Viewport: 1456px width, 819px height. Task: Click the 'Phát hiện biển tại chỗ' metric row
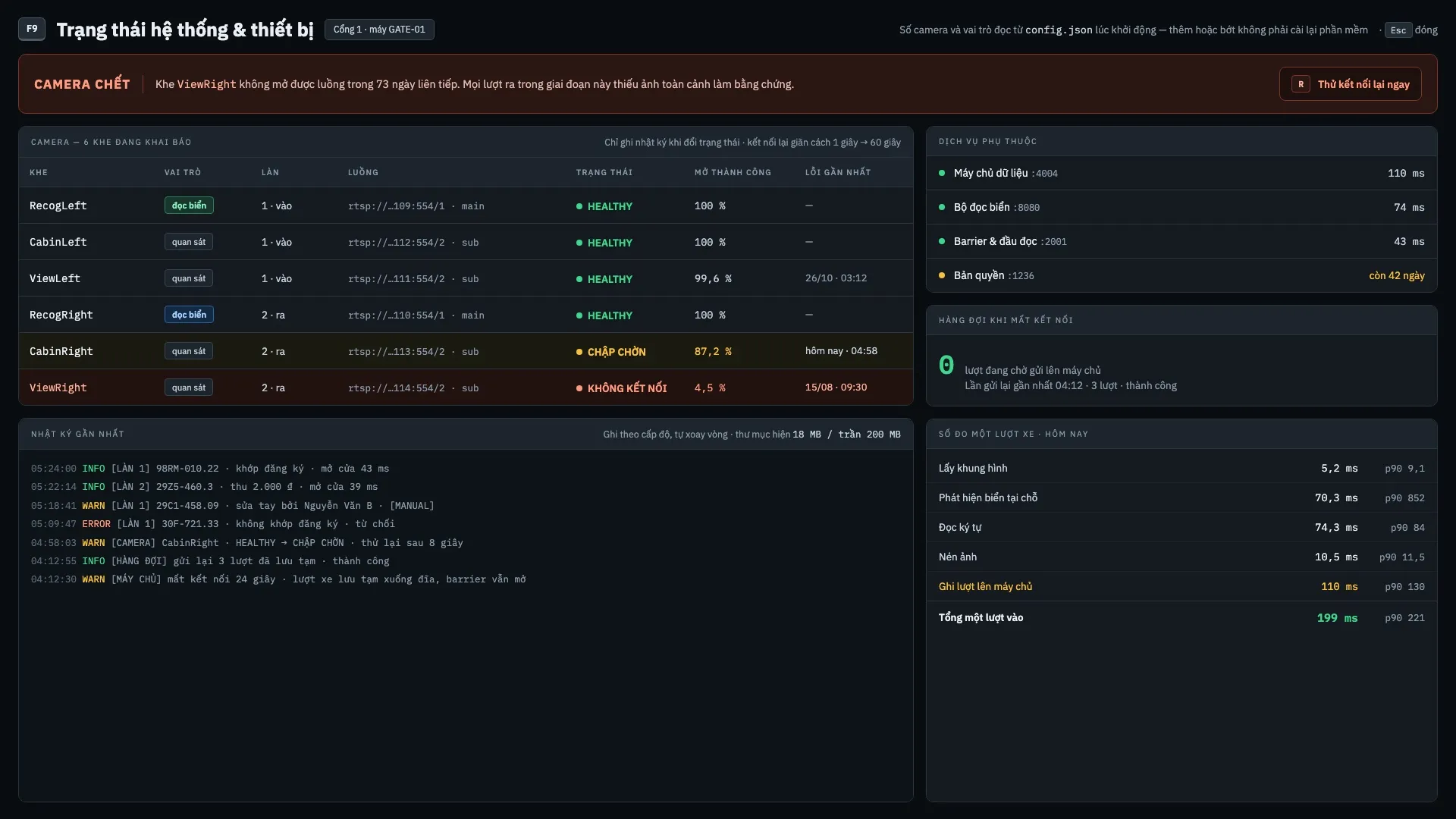point(1181,497)
